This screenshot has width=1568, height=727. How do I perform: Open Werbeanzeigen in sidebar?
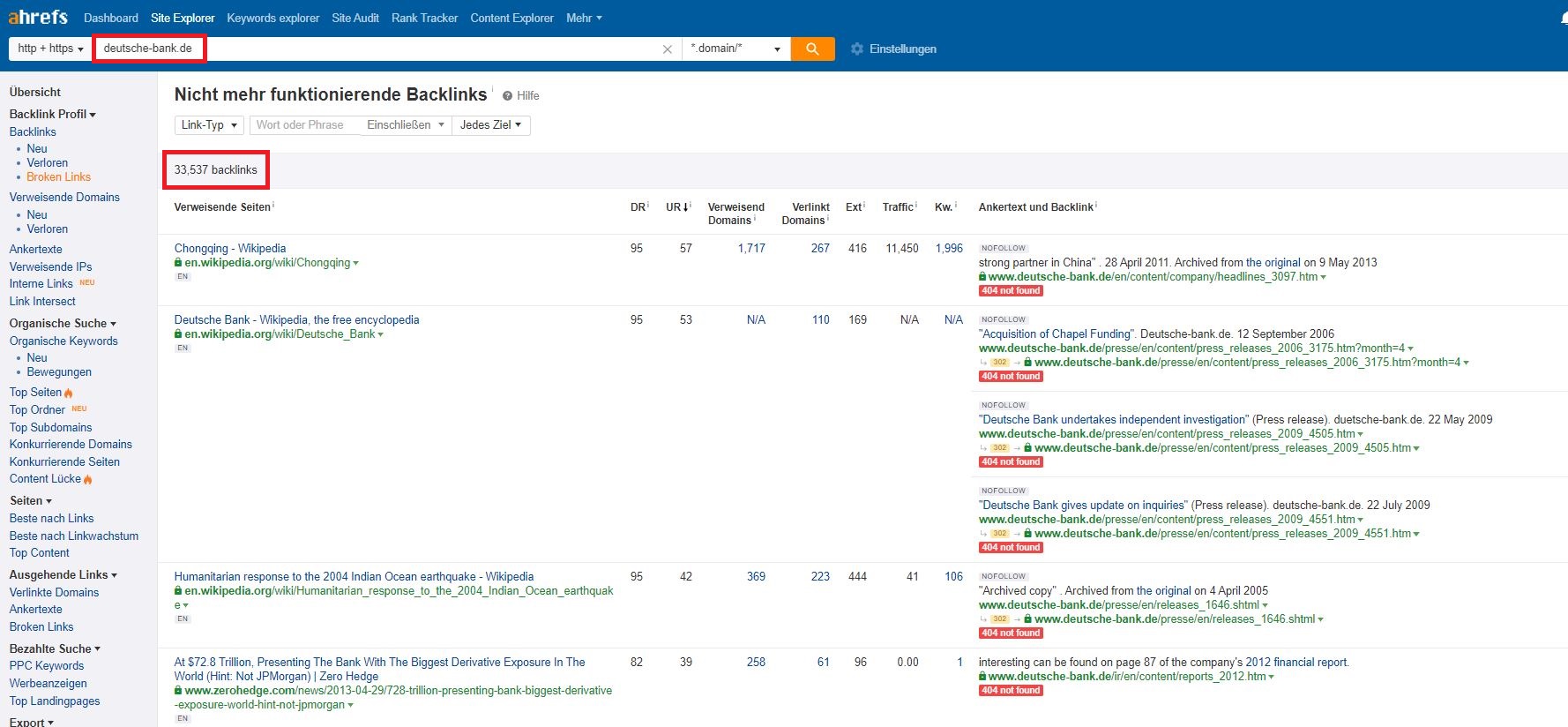click(x=48, y=684)
